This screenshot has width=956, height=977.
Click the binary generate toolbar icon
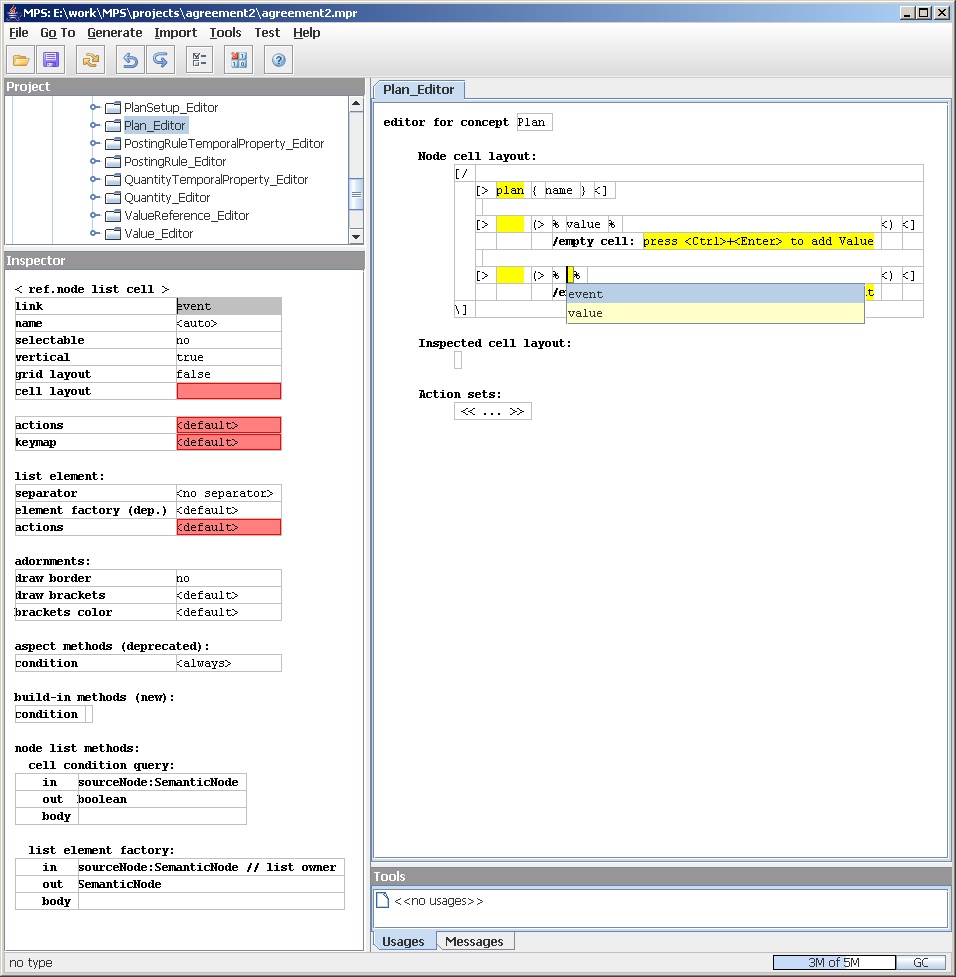click(x=238, y=60)
